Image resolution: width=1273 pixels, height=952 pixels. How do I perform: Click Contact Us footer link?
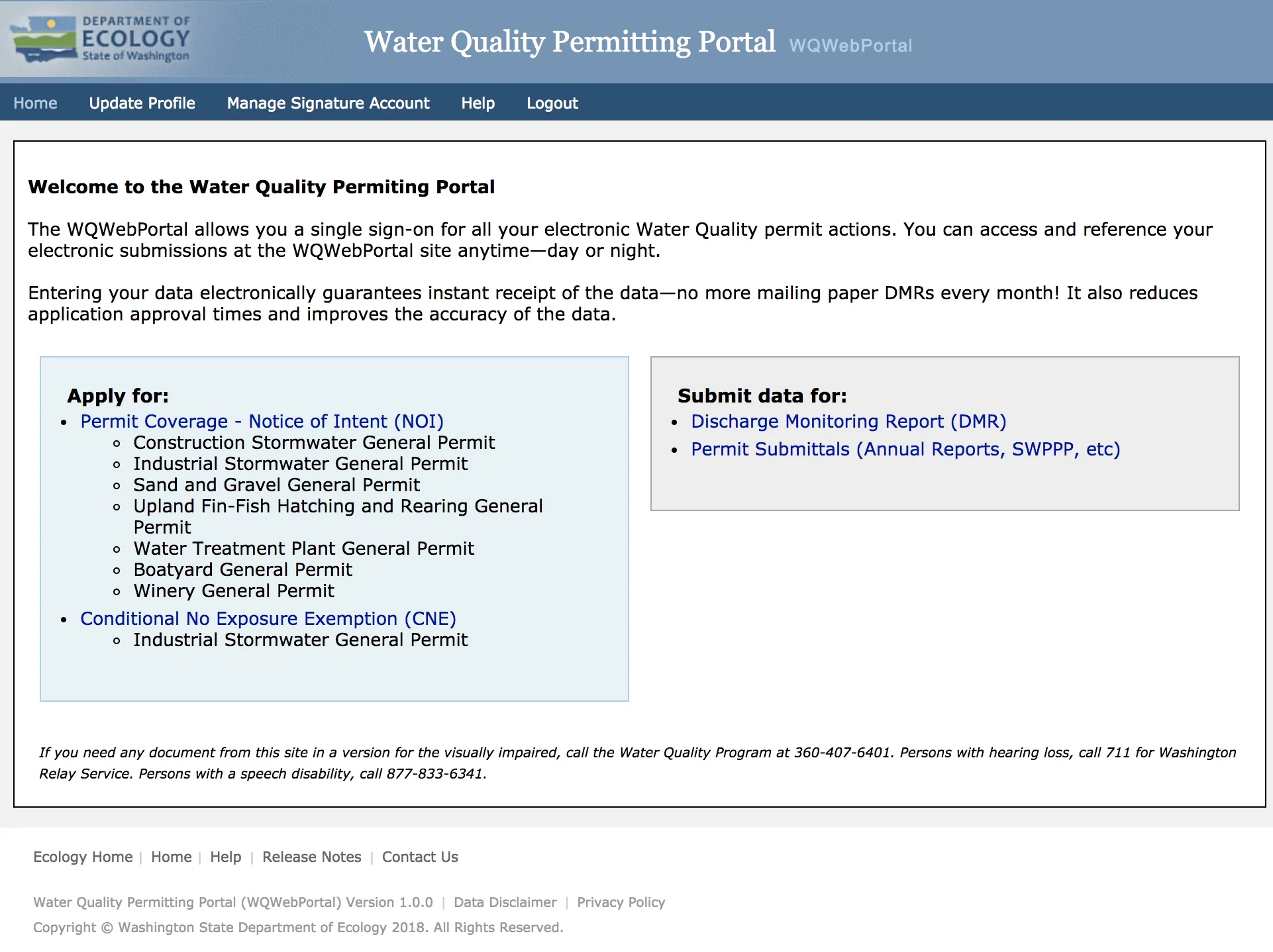pos(420,857)
